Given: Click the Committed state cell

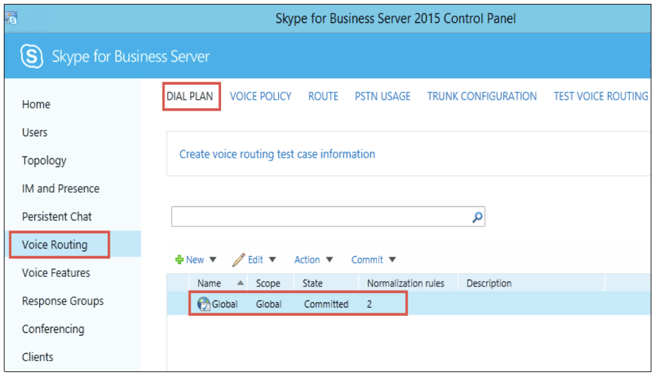Looking at the screenshot, I should [326, 304].
